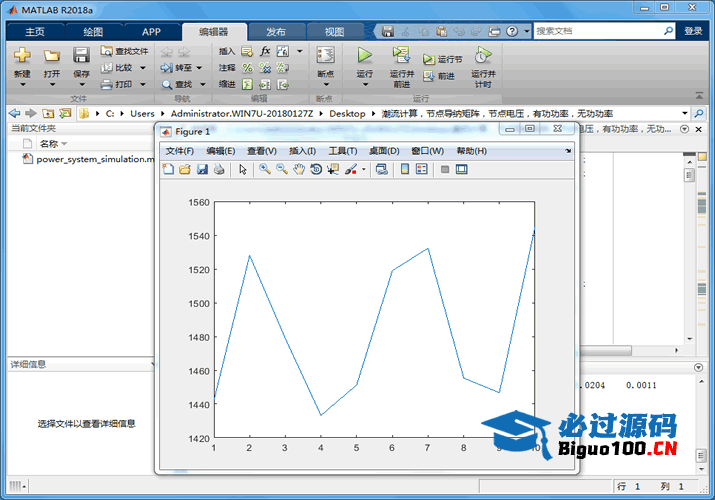
Task: Open the 保存 dropdown arrow
Action: point(82,85)
